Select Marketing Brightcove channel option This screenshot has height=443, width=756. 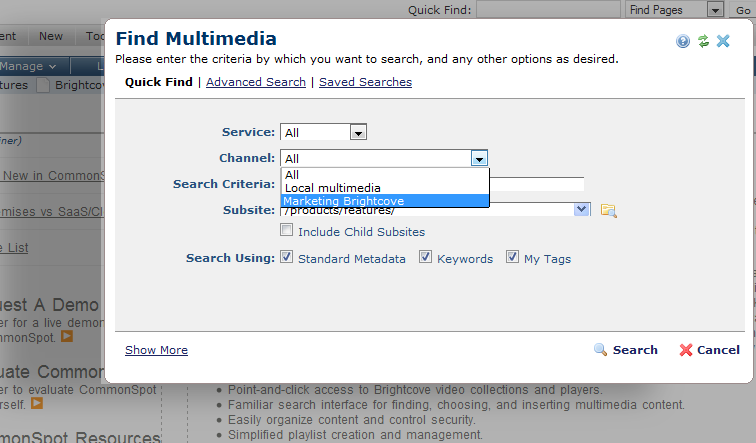coord(385,201)
